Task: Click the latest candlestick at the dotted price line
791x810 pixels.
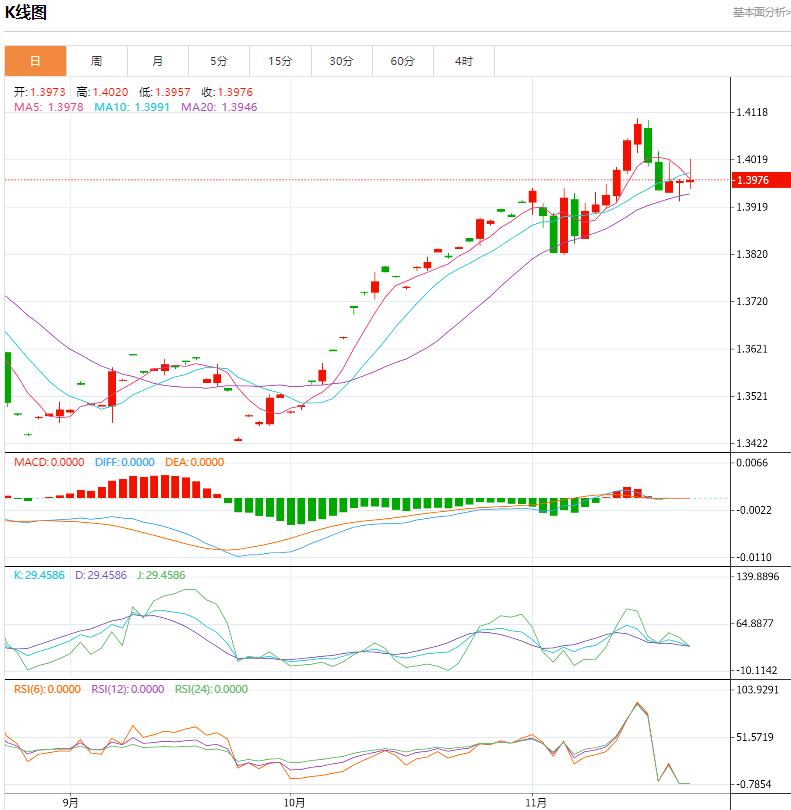Action: [x=690, y=180]
